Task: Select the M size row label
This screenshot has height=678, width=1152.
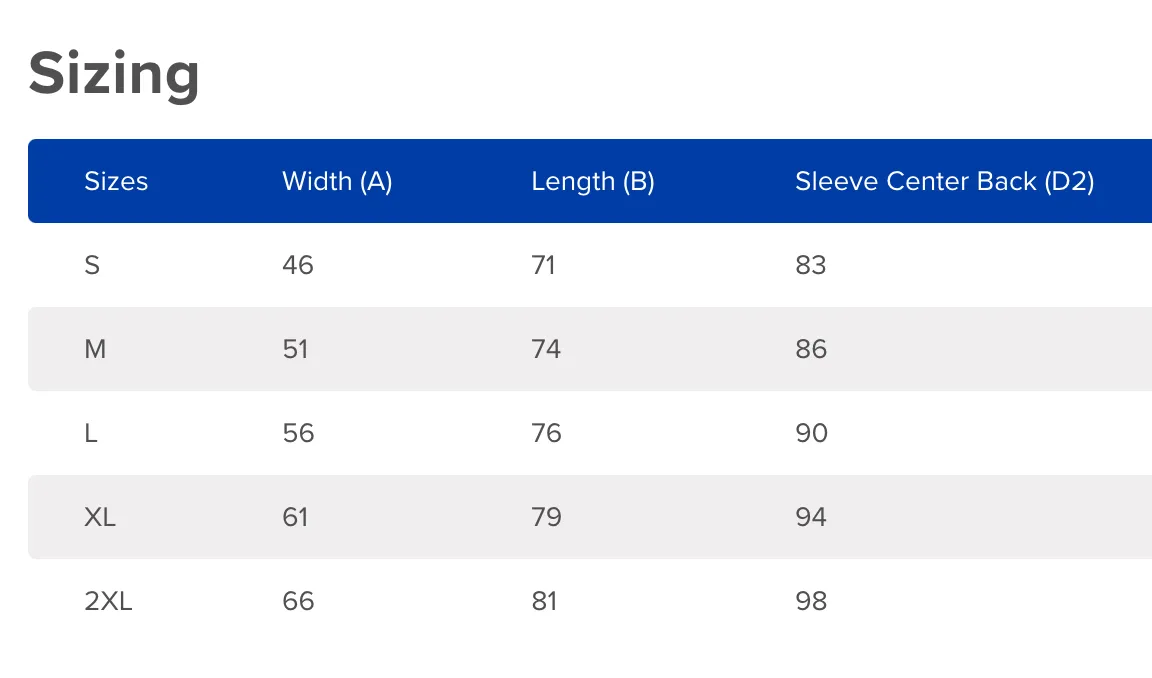Action: [96, 349]
